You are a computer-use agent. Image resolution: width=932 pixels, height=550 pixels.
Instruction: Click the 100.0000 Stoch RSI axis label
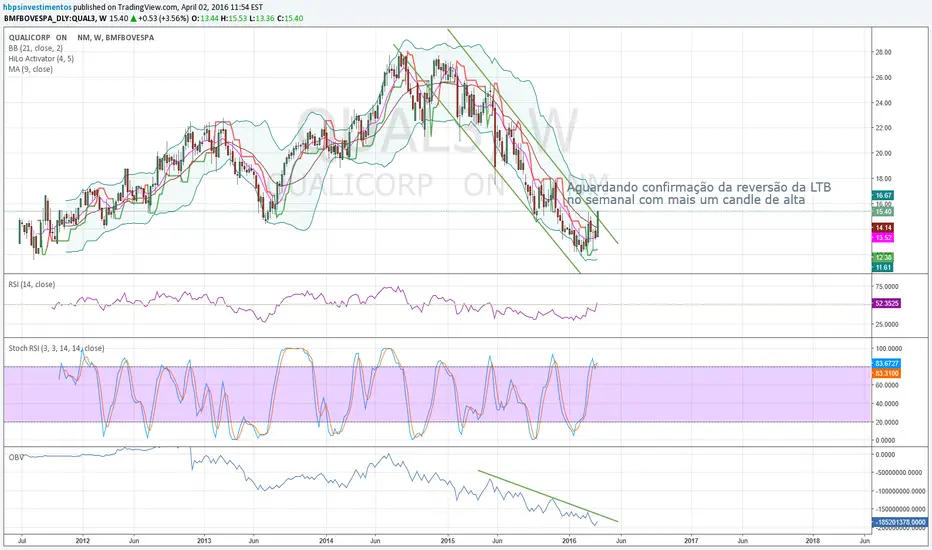pos(887,348)
